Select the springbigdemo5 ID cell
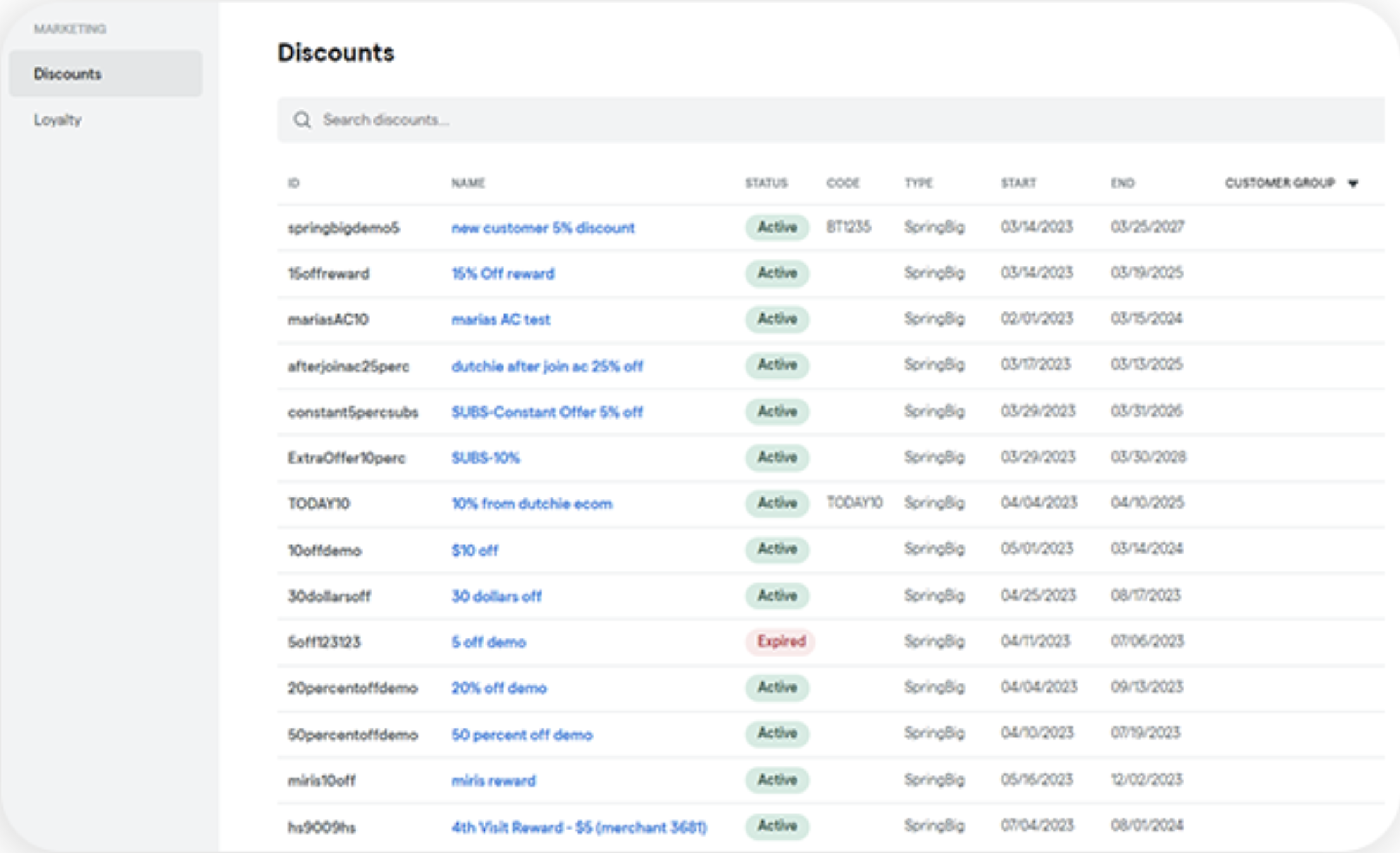The image size is (1400, 853). coord(343,228)
